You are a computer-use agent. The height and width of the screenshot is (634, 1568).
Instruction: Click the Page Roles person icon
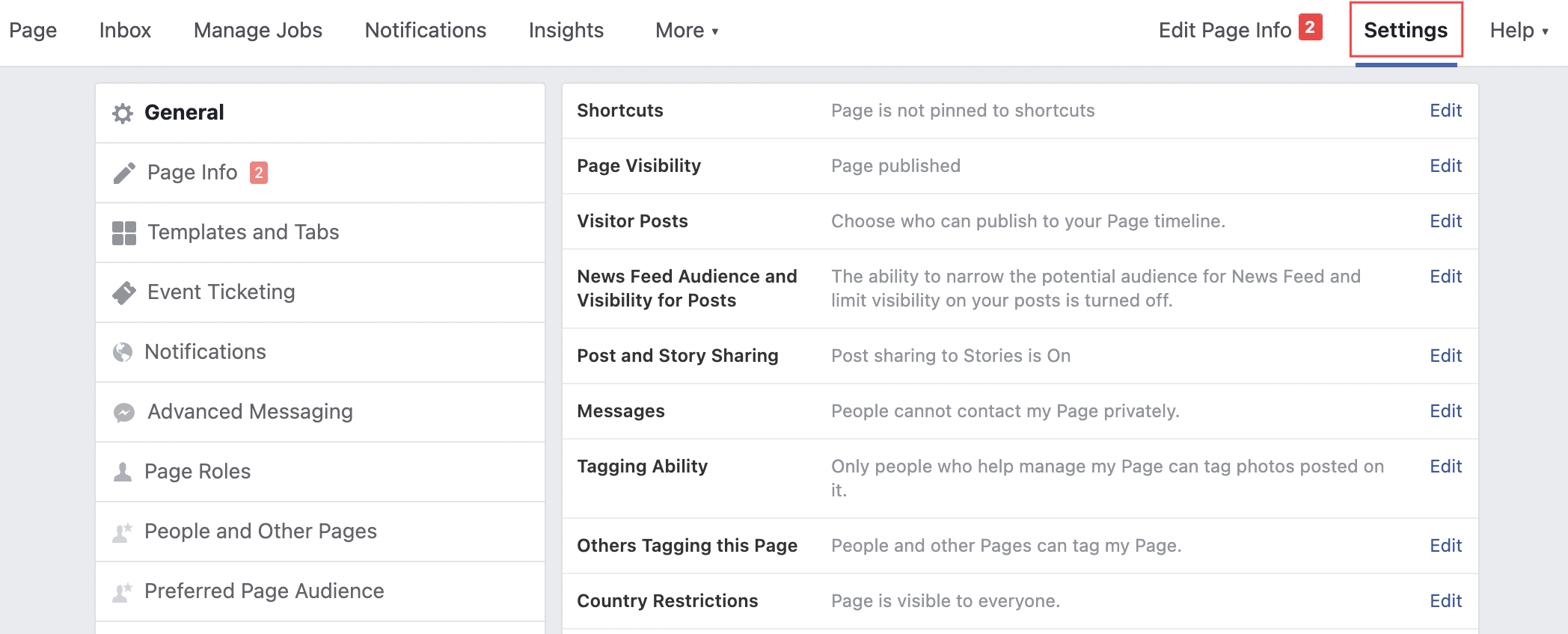coord(123,472)
